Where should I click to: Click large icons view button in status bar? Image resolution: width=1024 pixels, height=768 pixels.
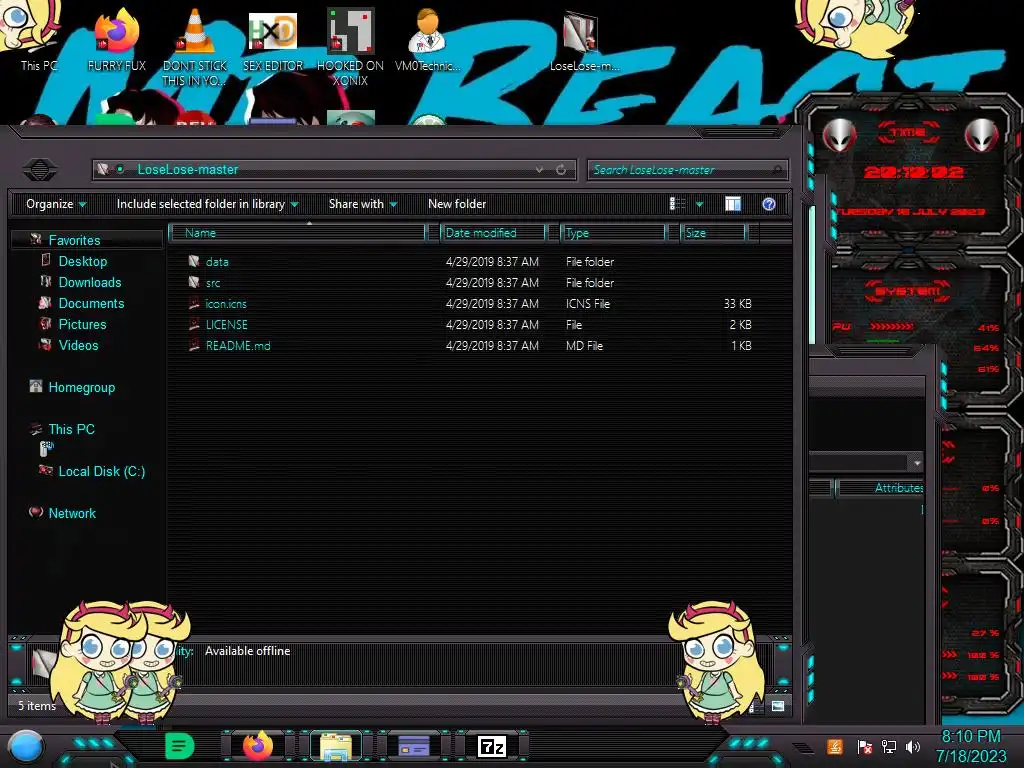778,706
